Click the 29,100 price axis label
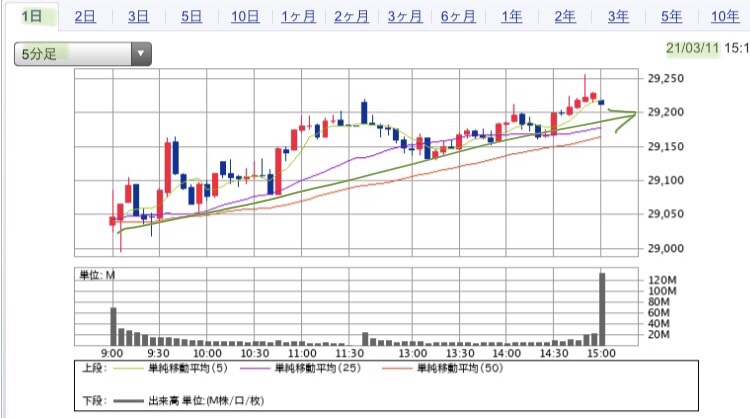The height and width of the screenshot is (418, 750). (x=665, y=180)
